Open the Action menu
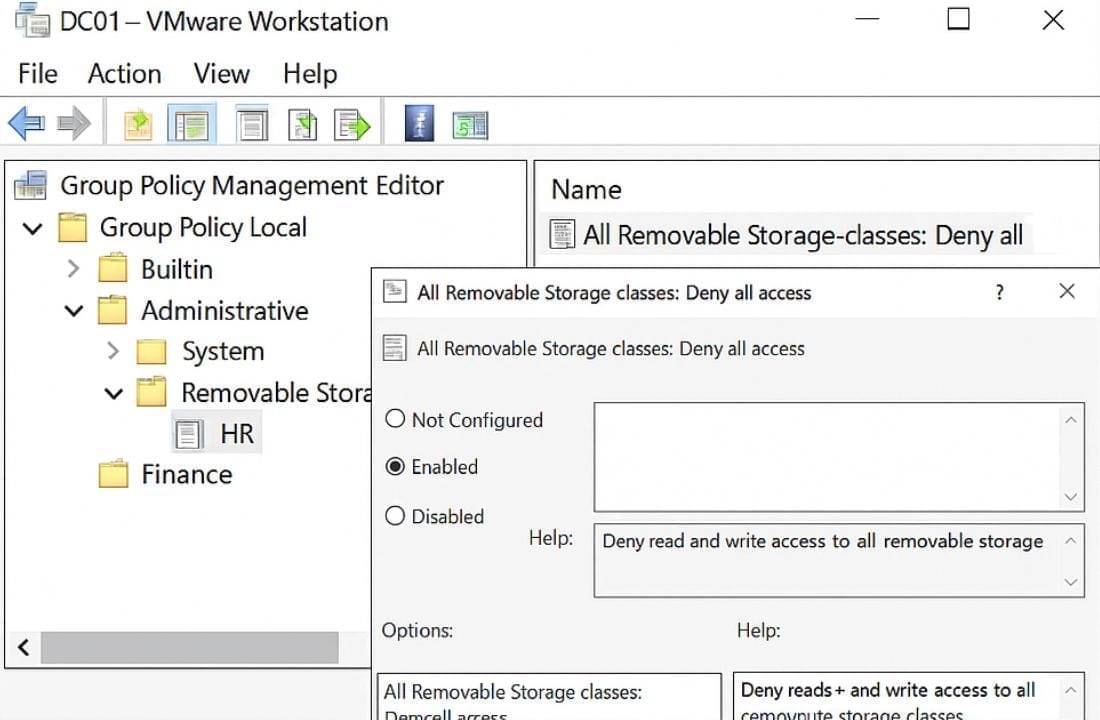This screenshot has width=1100, height=720. pos(124,74)
